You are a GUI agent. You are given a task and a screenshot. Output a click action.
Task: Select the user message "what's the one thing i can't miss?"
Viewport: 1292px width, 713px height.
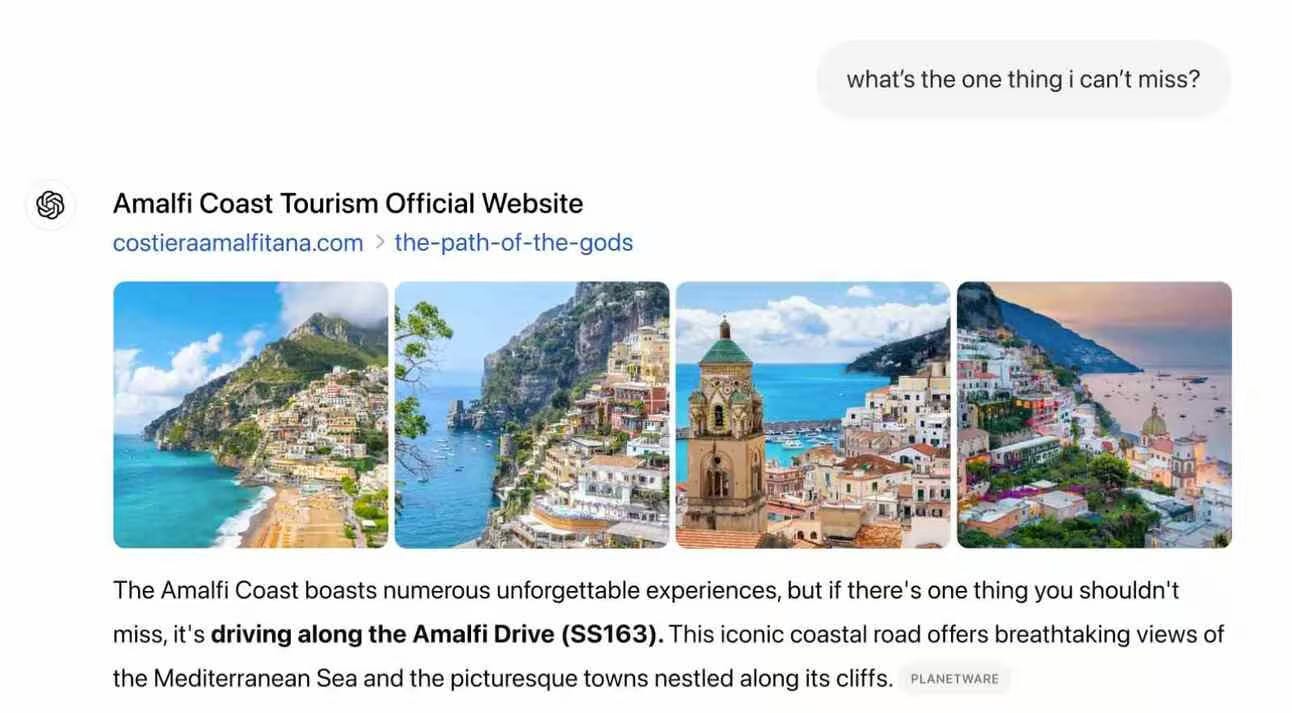coord(1023,79)
